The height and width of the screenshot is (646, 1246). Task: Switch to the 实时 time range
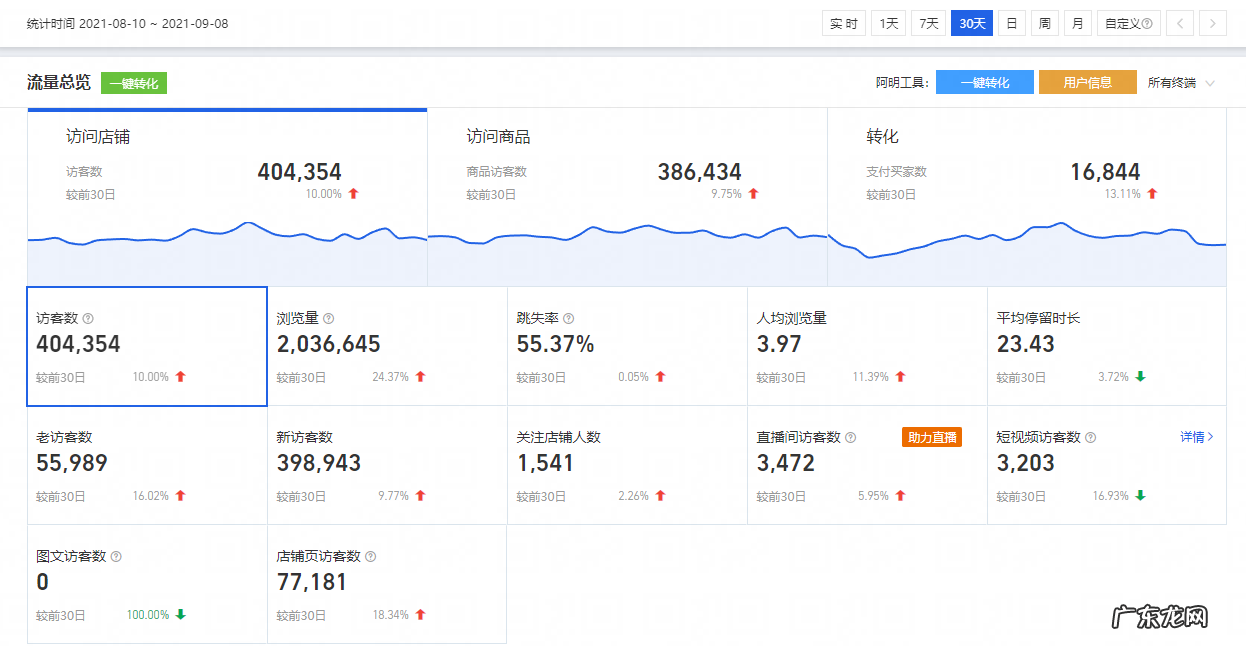click(x=844, y=23)
